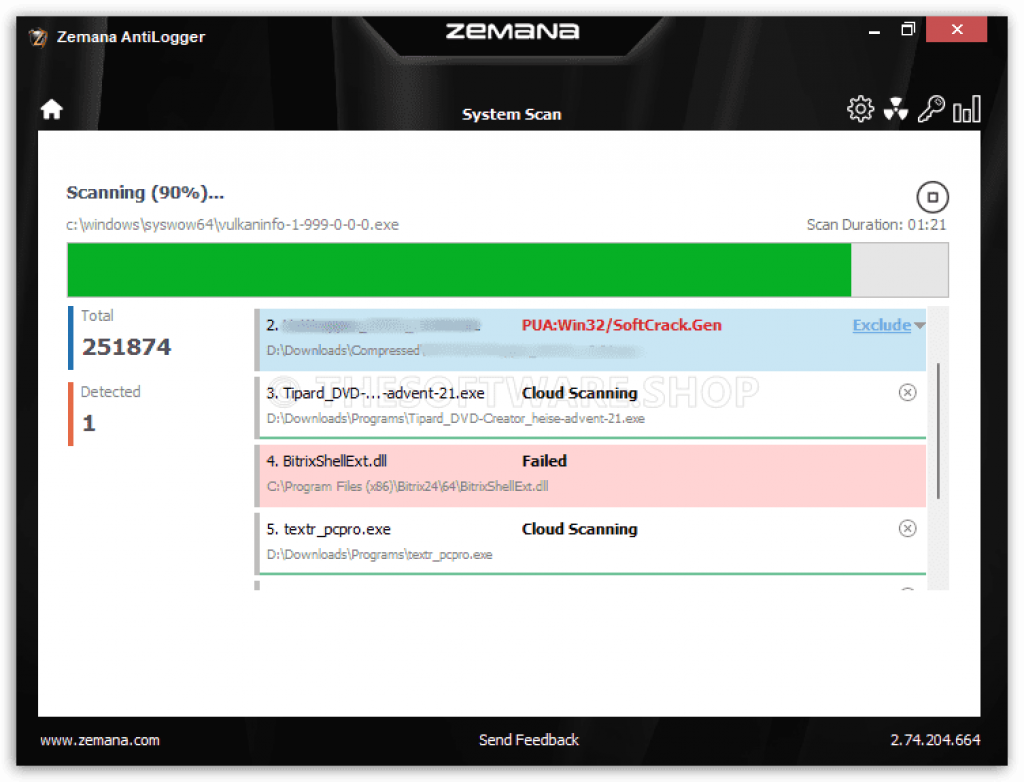Expand the Exclude dropdown arrow
This screenshot has height=782, width=1024.
click(x=920, y=325)
